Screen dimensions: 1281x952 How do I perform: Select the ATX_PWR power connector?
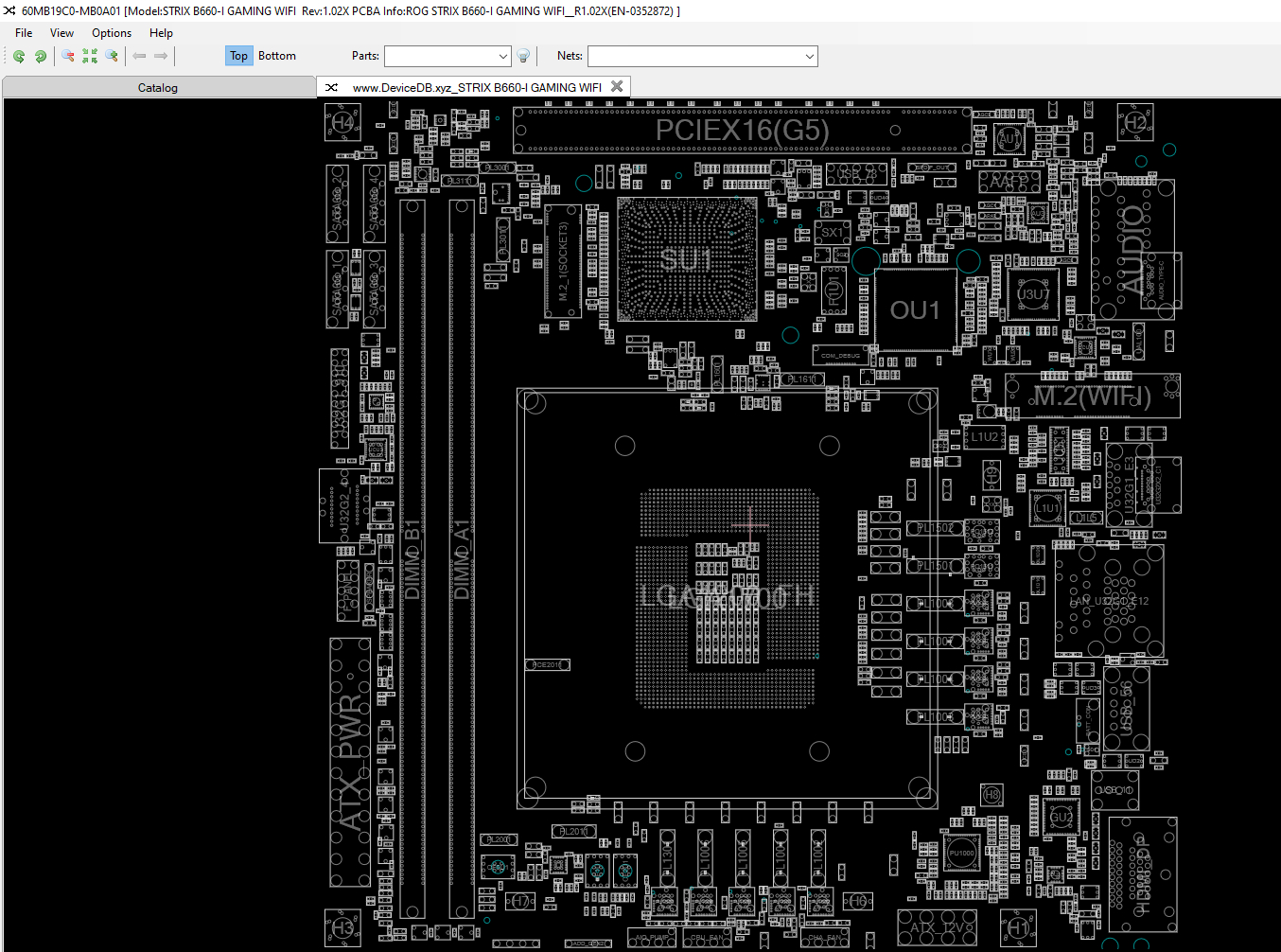tap(350, 762)
